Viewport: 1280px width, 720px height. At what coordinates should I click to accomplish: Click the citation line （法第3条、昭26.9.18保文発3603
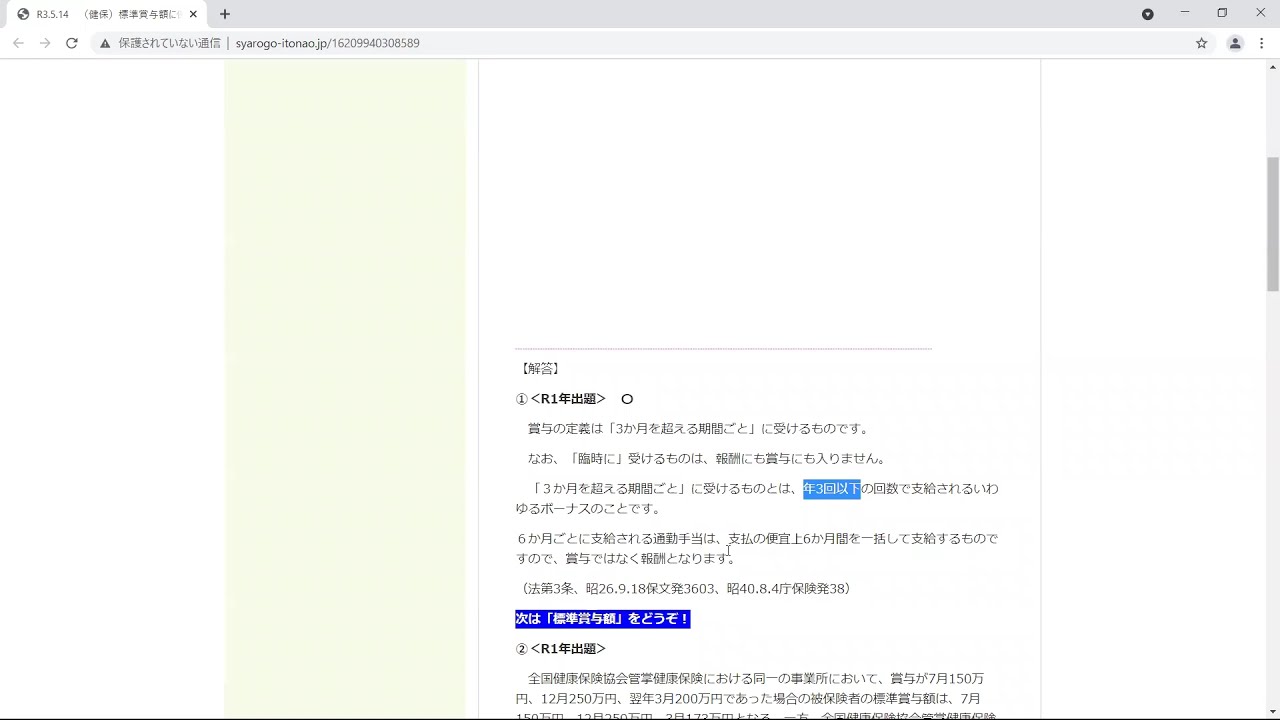(x=686, y=589)
